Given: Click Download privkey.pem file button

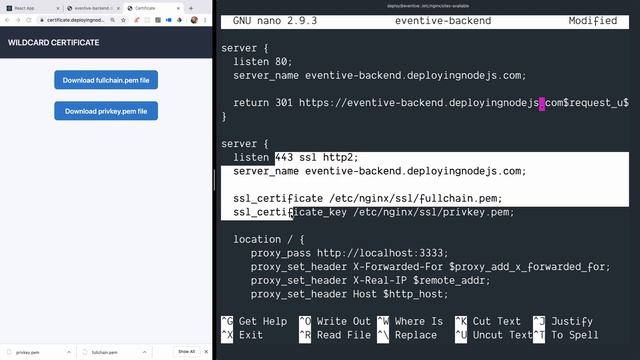Looking at the screenshot, I should tap(106, 111).
